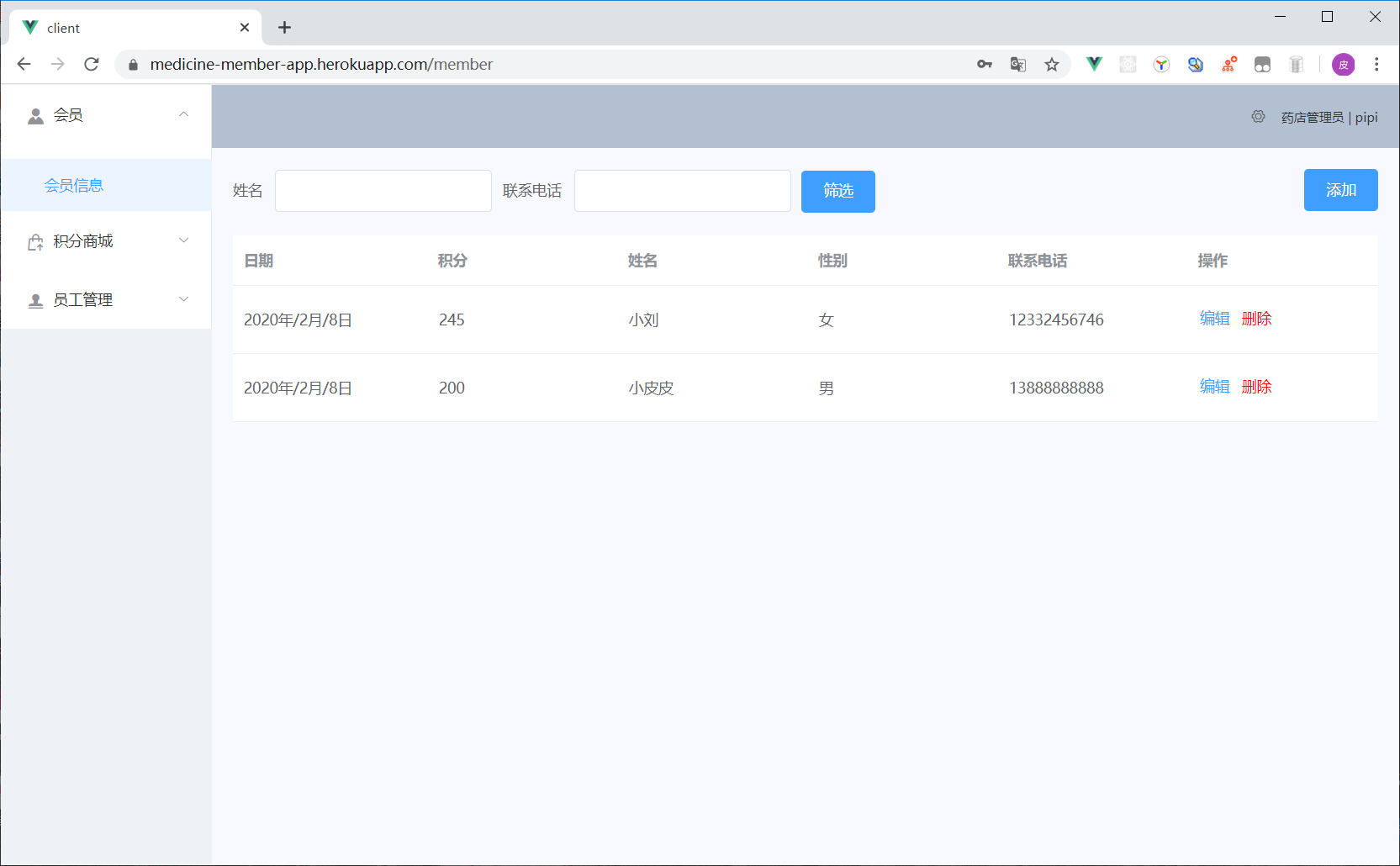Click the 积分 column header
Screen dimensions: 1400x866
(452, 261)
